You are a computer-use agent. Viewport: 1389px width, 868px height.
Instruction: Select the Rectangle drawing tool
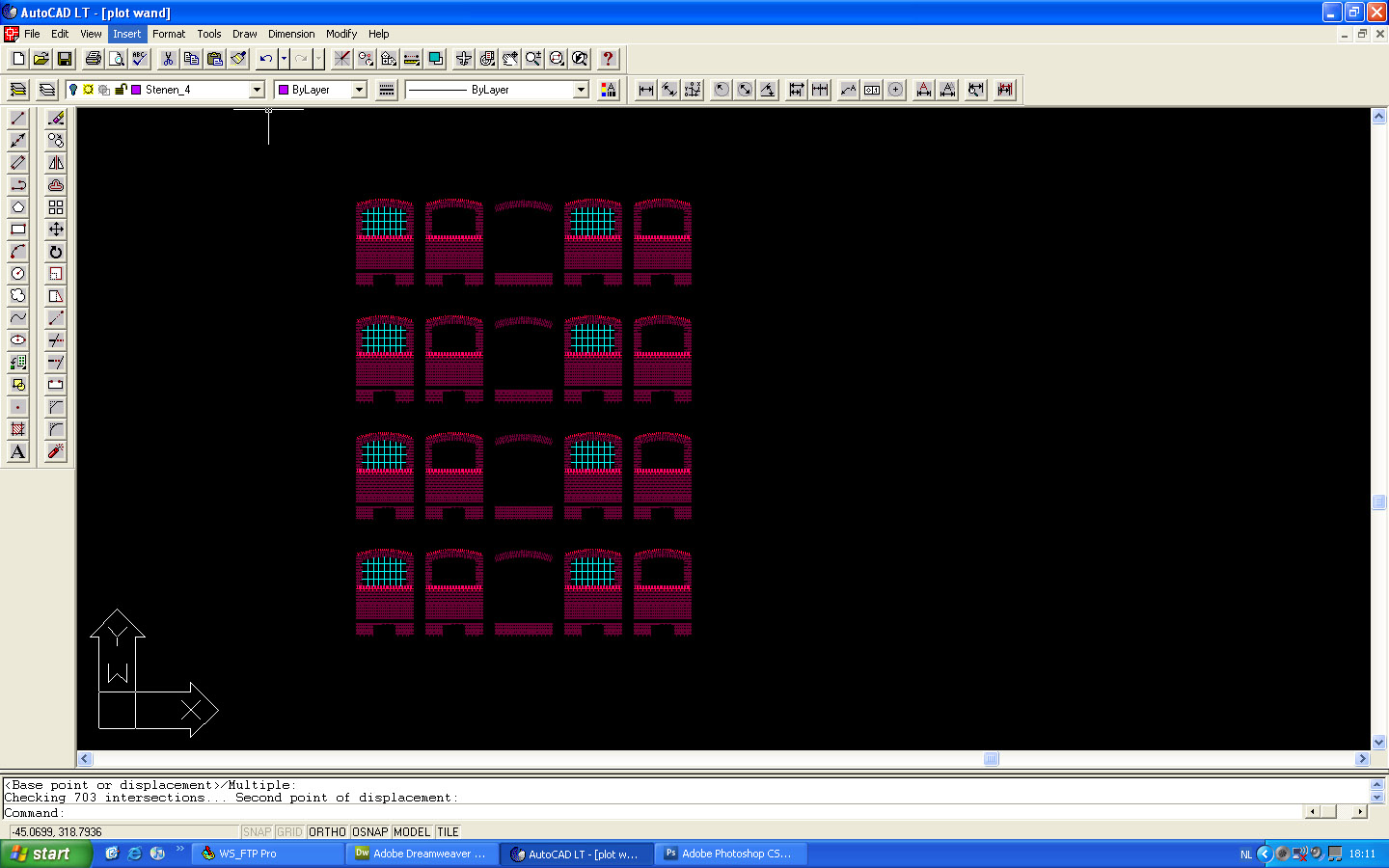point(16,230)
